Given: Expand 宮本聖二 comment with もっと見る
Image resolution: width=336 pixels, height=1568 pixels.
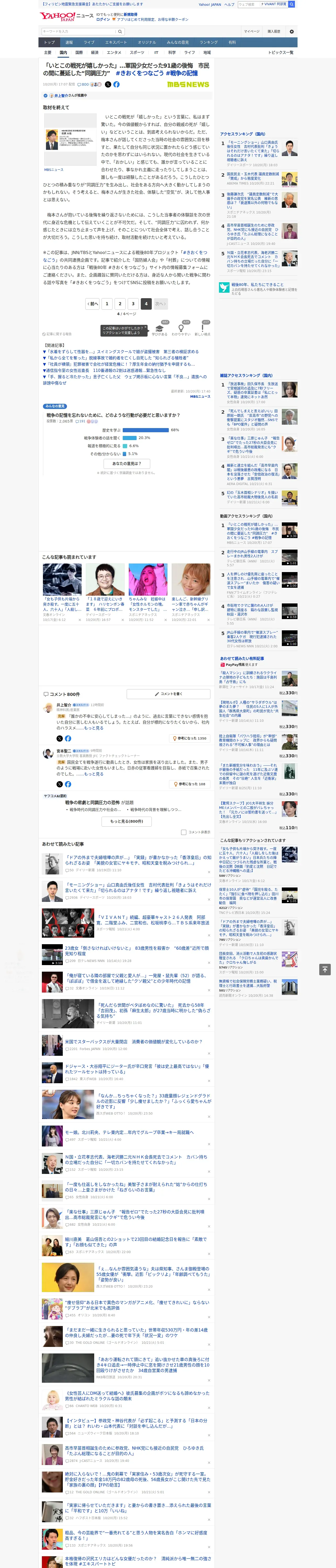Looking at the screenshot, I should [x=93, y=774].
